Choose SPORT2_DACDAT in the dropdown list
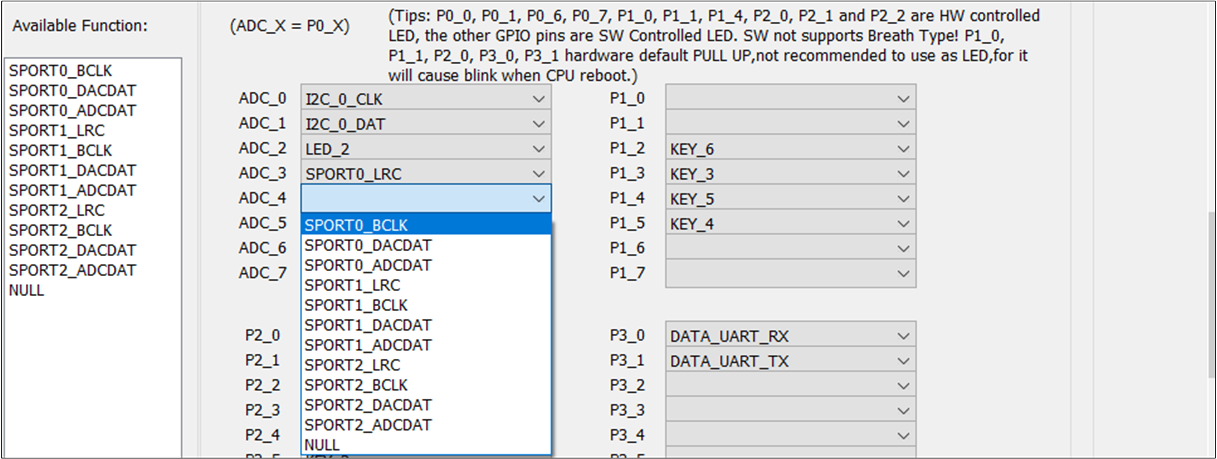1217x459 pixels. (426, 405)
